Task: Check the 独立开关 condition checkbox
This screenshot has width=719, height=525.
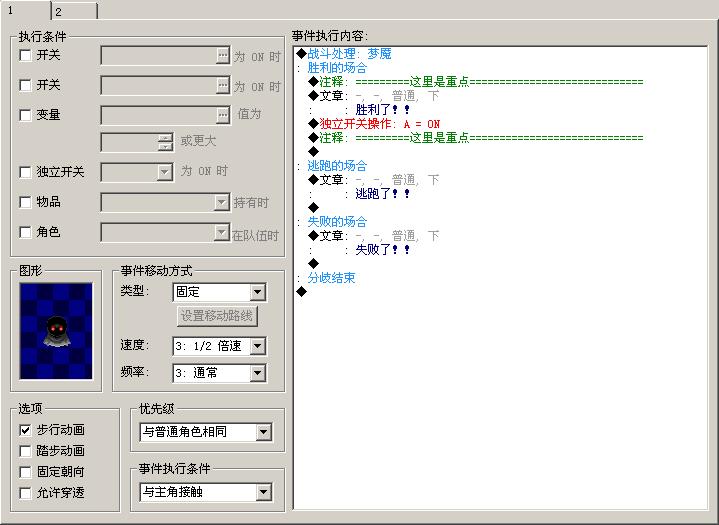Action: [x=25, y=172]
